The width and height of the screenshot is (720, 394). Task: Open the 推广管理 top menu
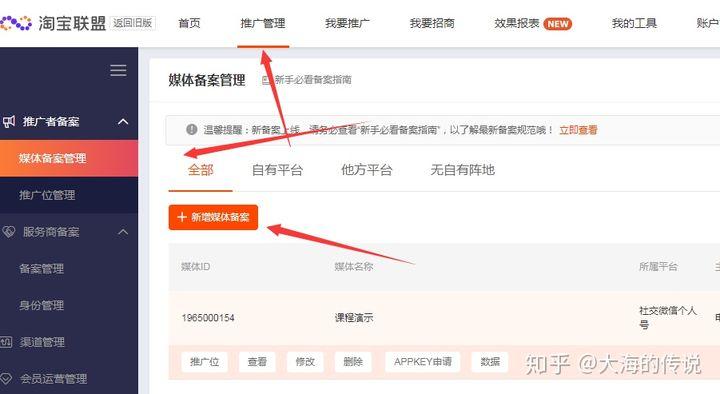[x=263, y=23]
